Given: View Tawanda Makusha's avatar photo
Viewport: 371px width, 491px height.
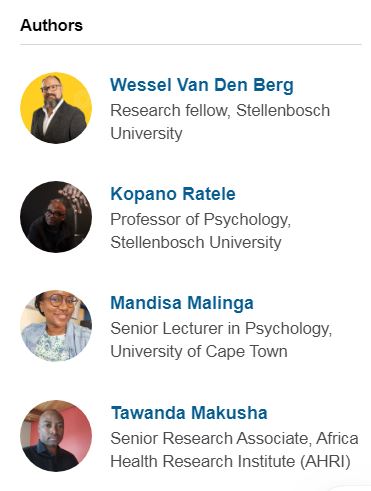Looking at the screenshot, I should [x=56, y=436].
